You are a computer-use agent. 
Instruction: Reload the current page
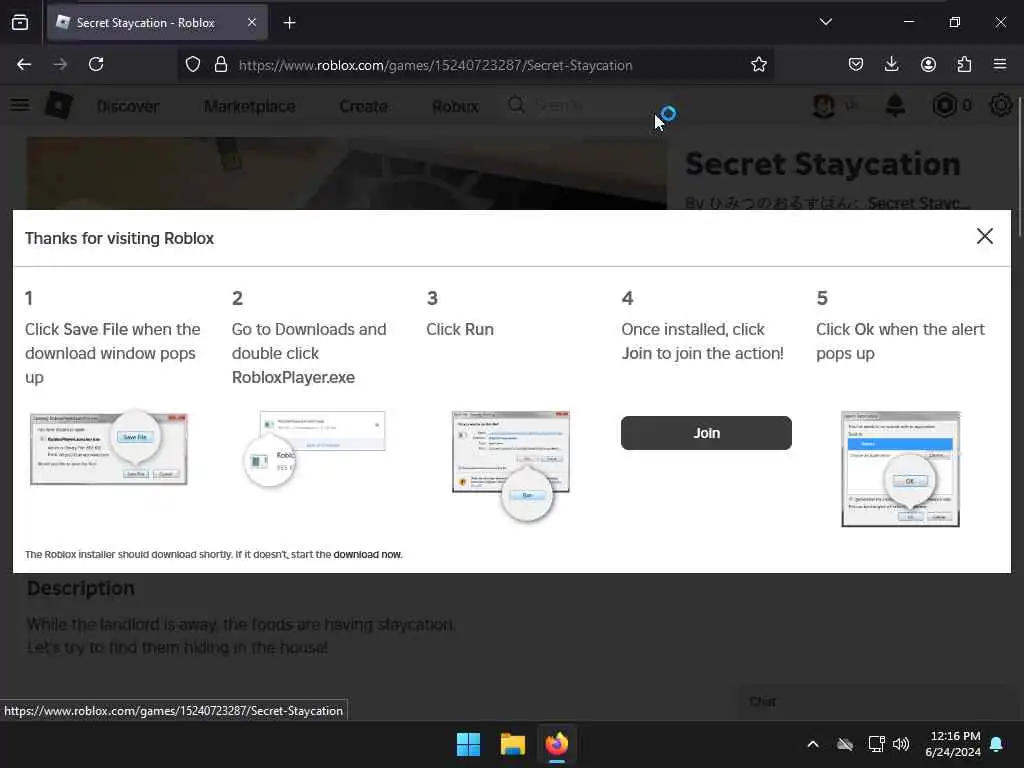click(96, 65)
